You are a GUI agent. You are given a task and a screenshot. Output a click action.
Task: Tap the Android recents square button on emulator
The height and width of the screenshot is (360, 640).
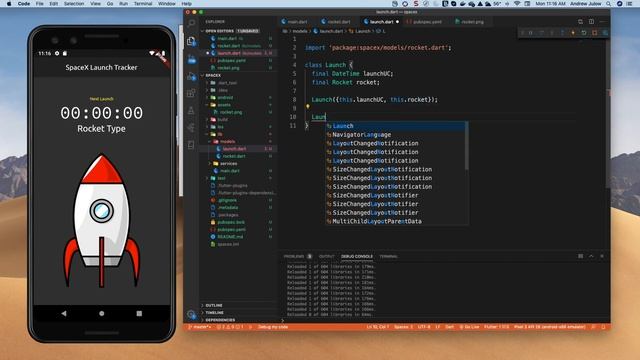pos(139,313)
